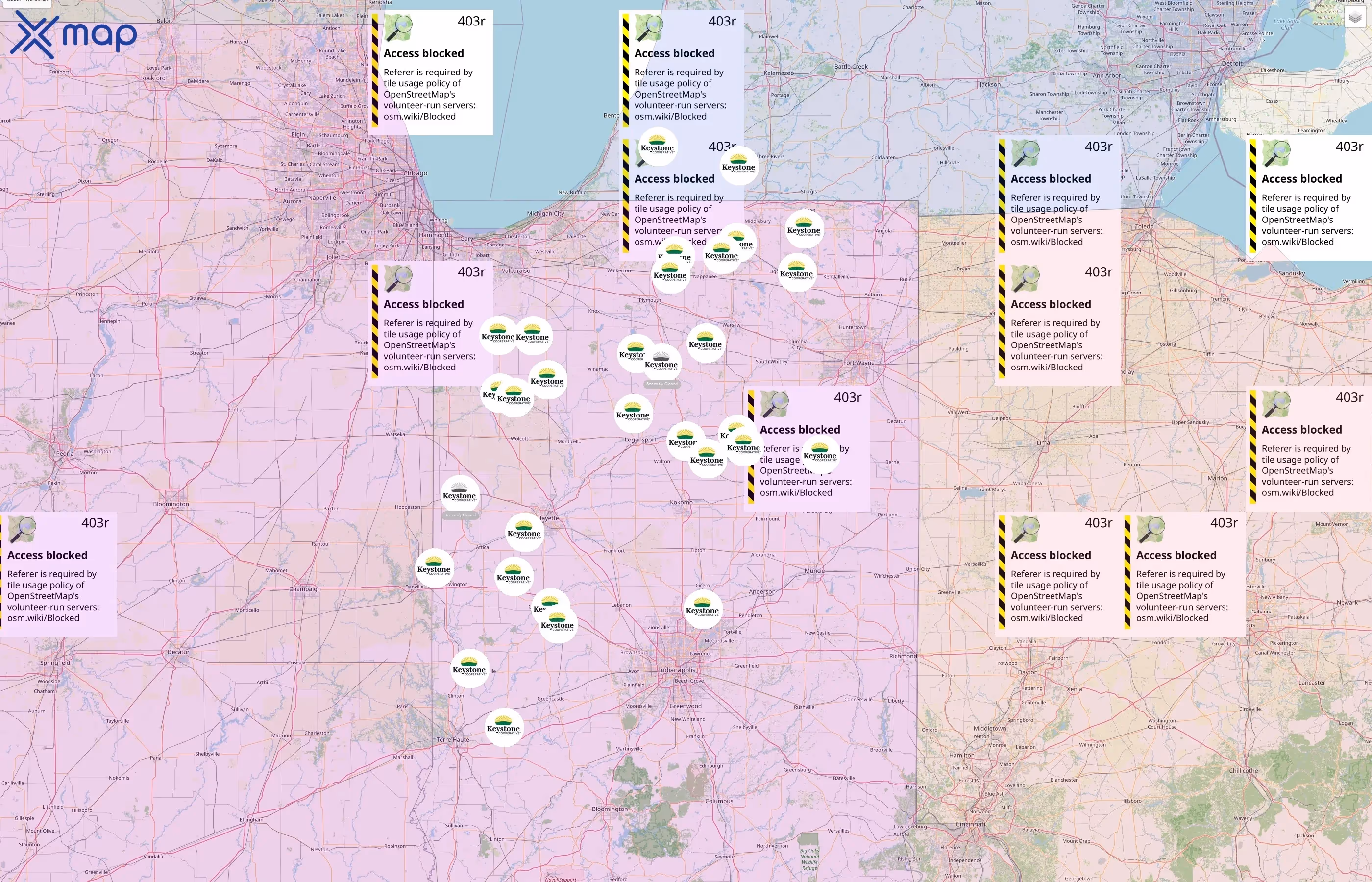Open Keystone marker near Danville
The width and height of the screenshot is (1372, 882).
point(434,568)
